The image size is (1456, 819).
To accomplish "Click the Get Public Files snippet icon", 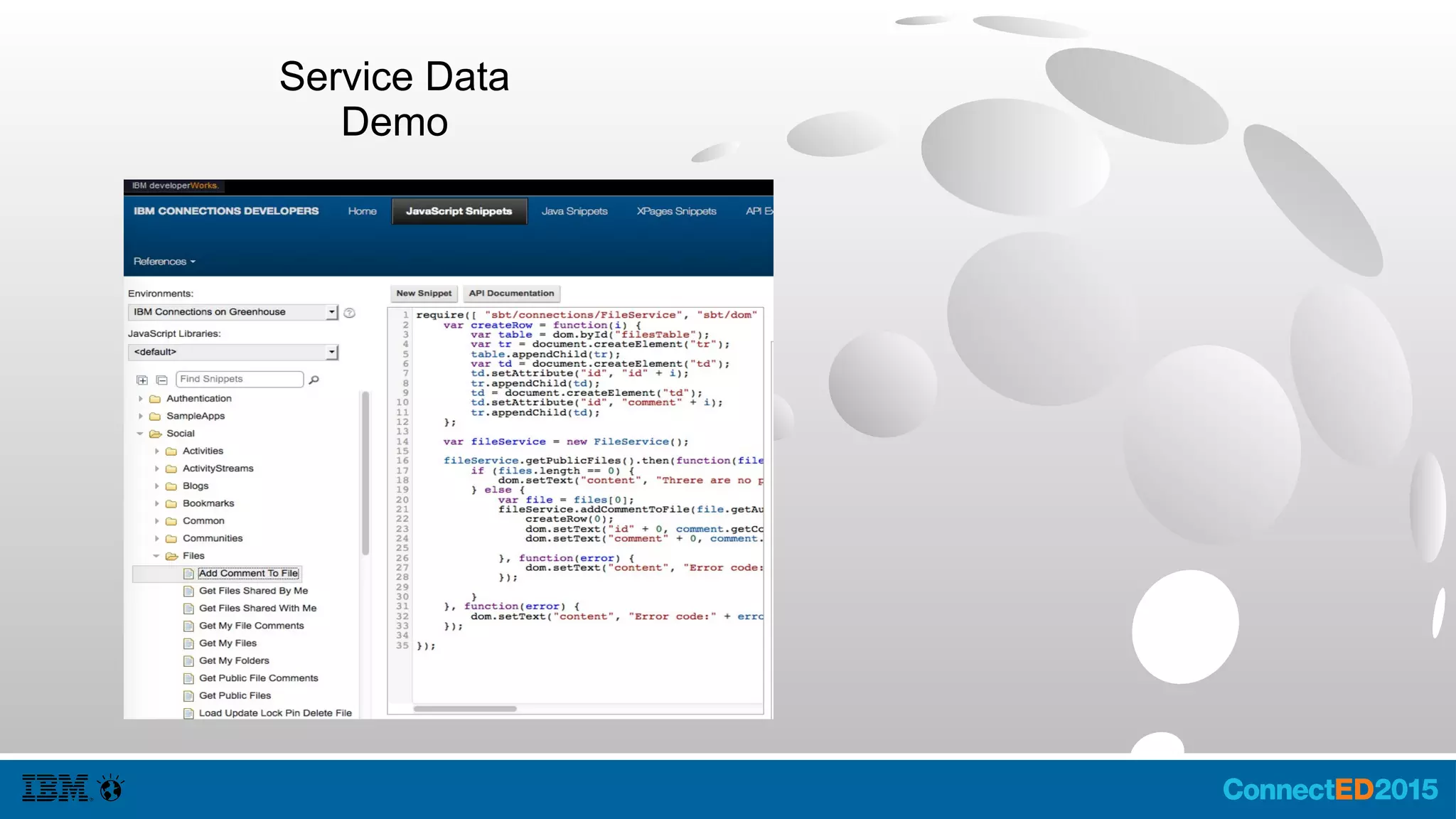I will 188,696.
